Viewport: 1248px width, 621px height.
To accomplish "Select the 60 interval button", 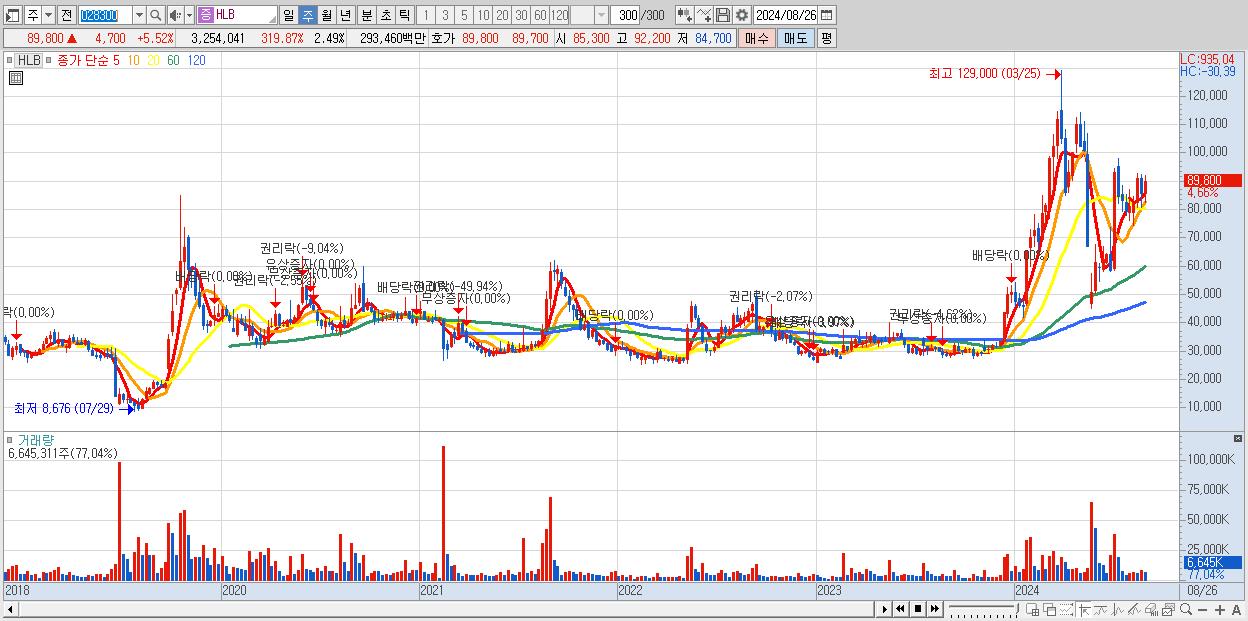I will tap(540, 15).
